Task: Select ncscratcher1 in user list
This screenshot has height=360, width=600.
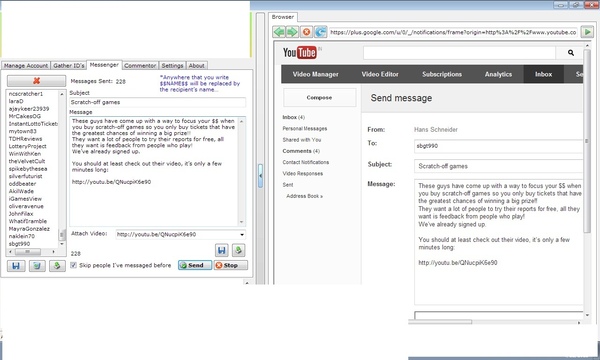Action: tap(26, 94)
